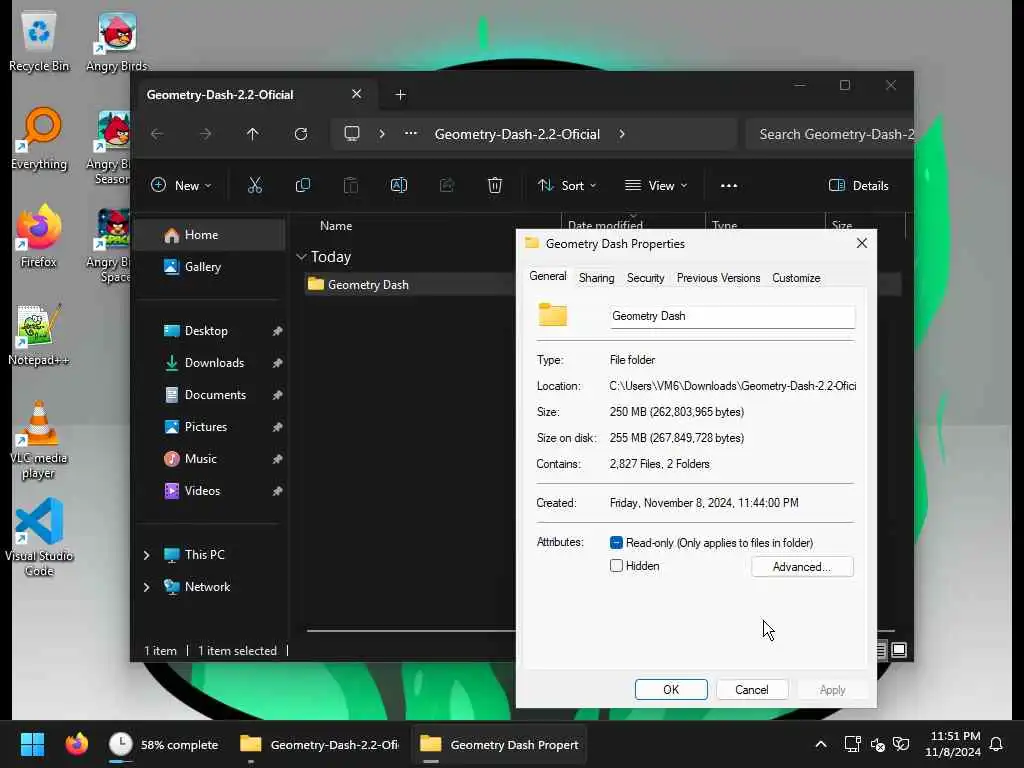This screenshot has width=1024, height=768.
Task: Switch to the Security tab
Action: coord(645,278)
